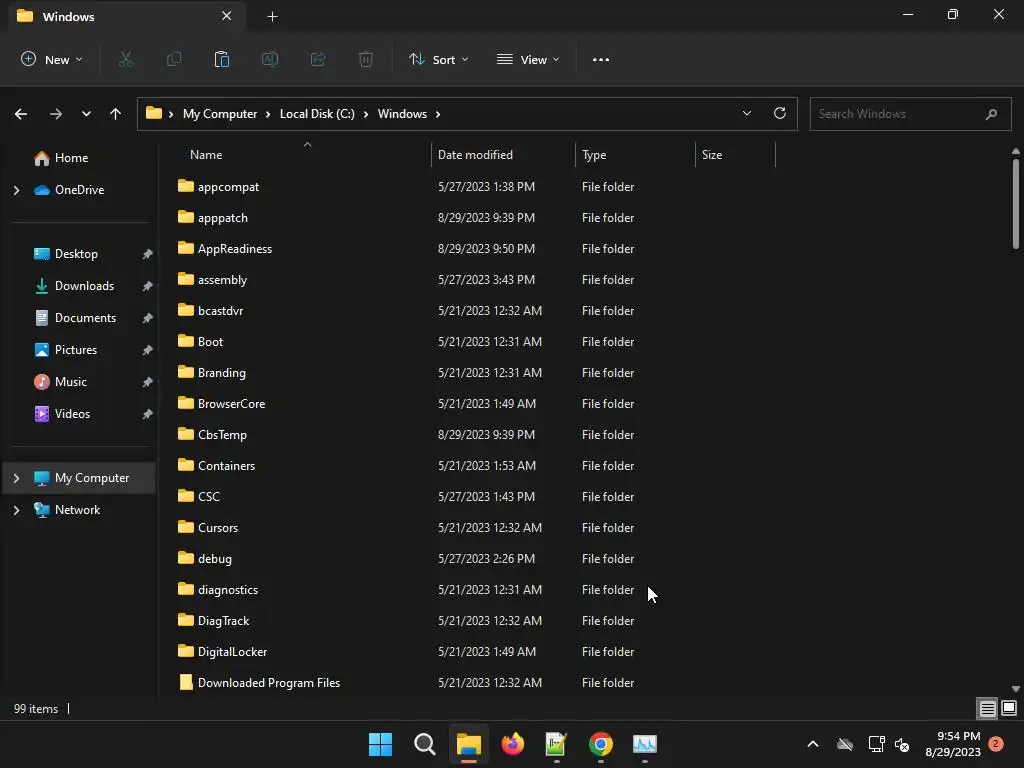This screenshot has width=1024, height=768.
Task: Click the Paste clipboard icon
Action: pyautogui.click(x=222, y=59)
